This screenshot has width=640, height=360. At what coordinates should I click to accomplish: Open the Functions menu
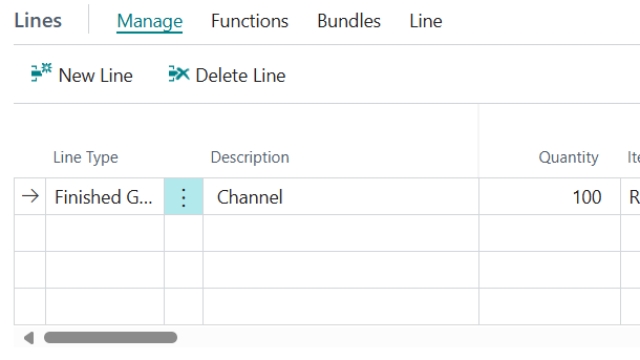point(250,21)
